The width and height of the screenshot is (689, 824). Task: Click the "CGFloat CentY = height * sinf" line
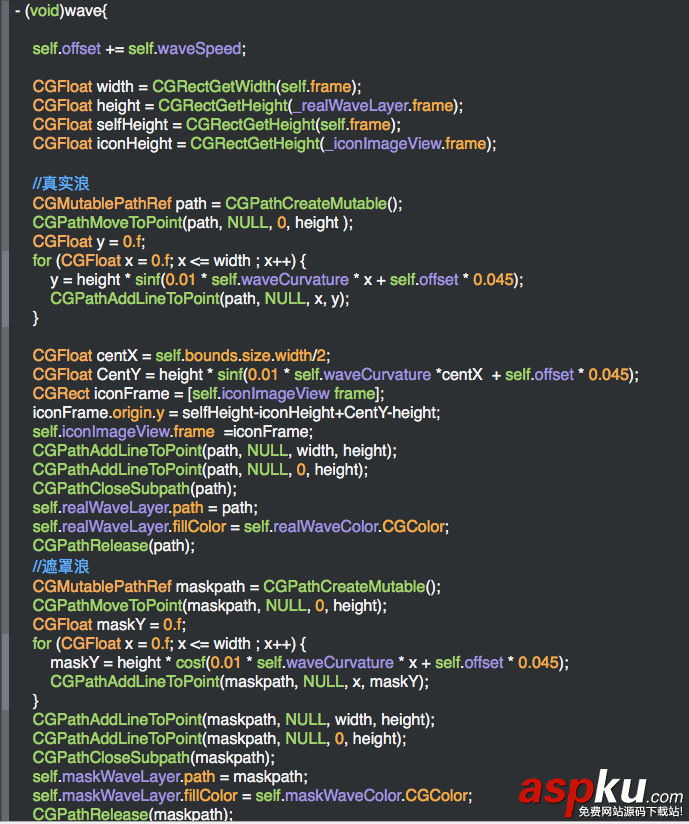[x=336, y=375]
